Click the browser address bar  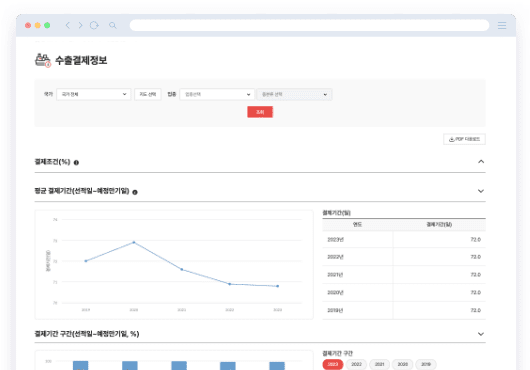click(x=309, y=25)
